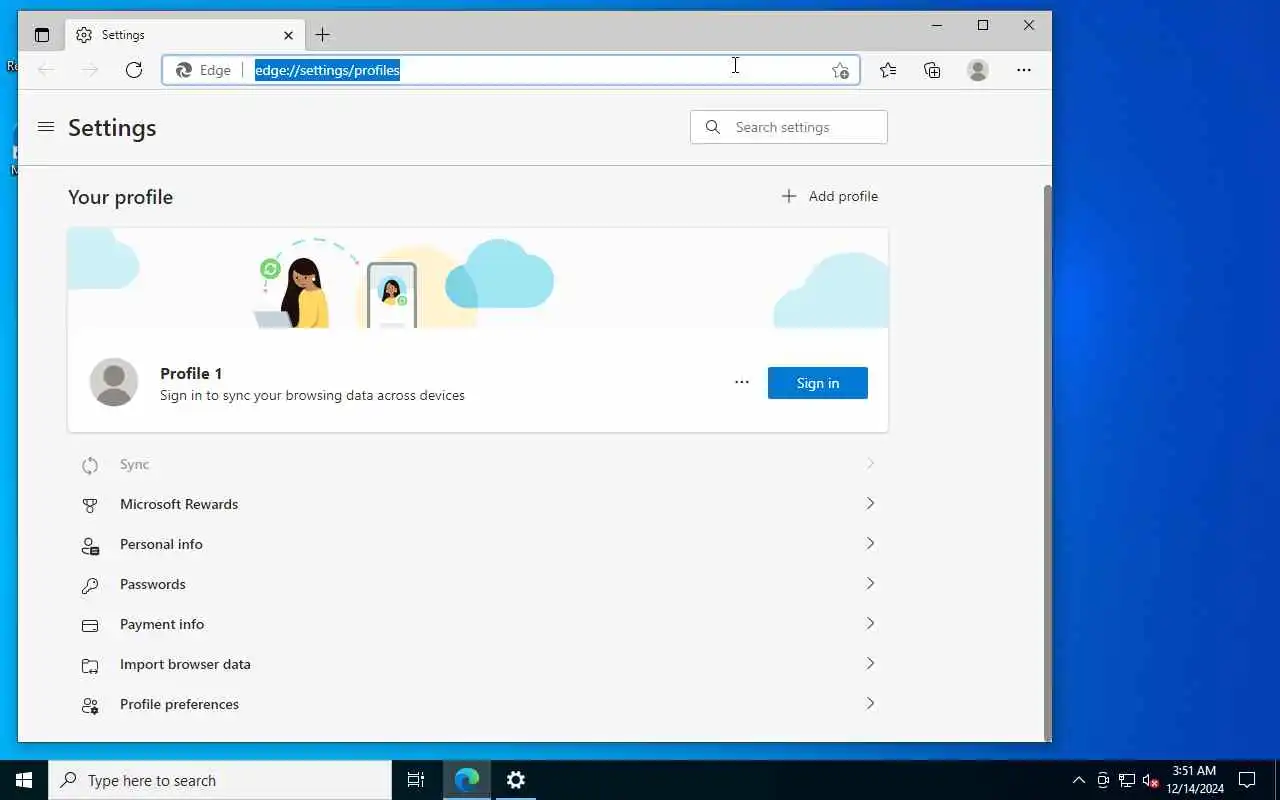This screenshot has height=800, width=1280.
Task: Click the Payment info card icon
Action: click(x=90, y=625)
